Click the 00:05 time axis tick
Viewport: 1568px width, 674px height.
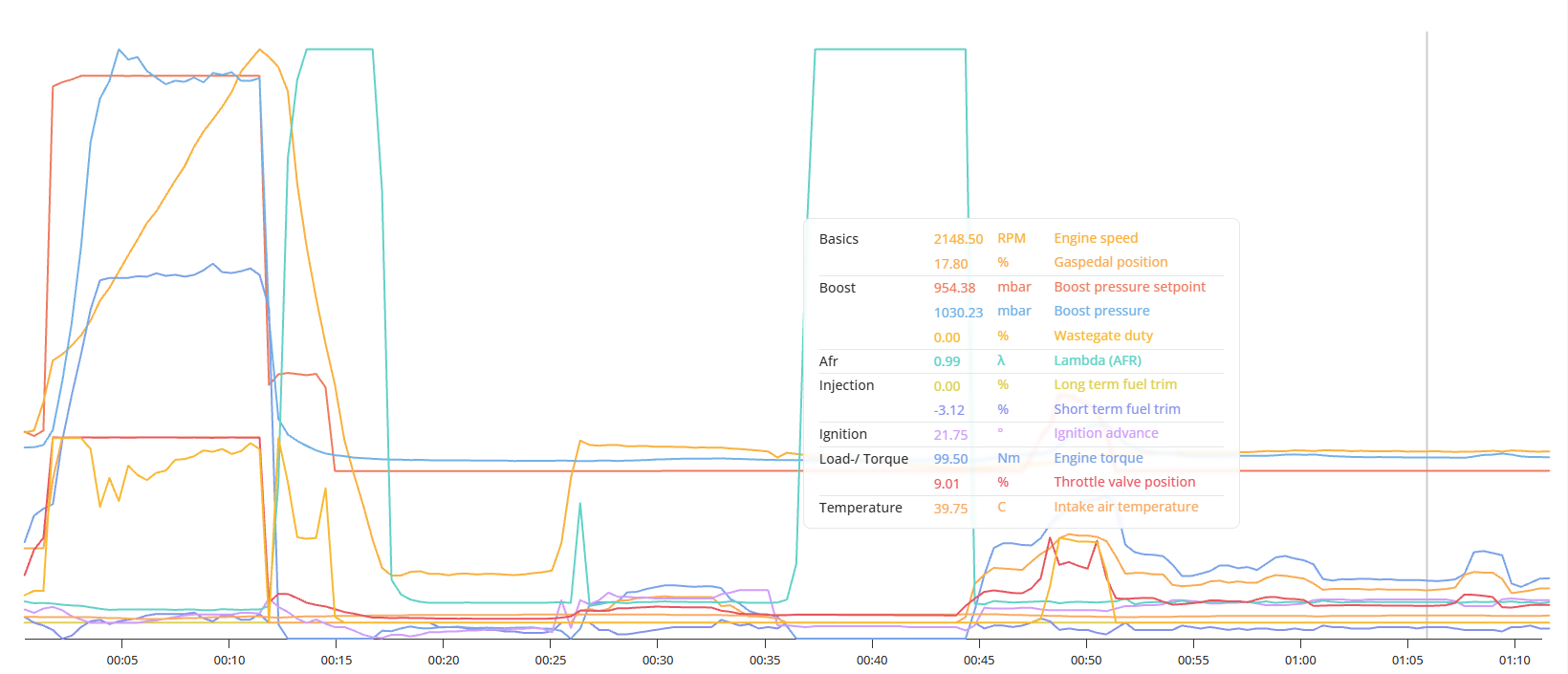(122, 661)
